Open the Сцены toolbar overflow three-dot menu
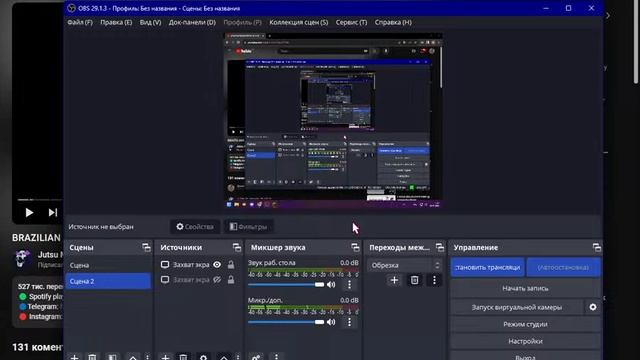This screenshot has width=640, height=360. click(x=148, y=357)
